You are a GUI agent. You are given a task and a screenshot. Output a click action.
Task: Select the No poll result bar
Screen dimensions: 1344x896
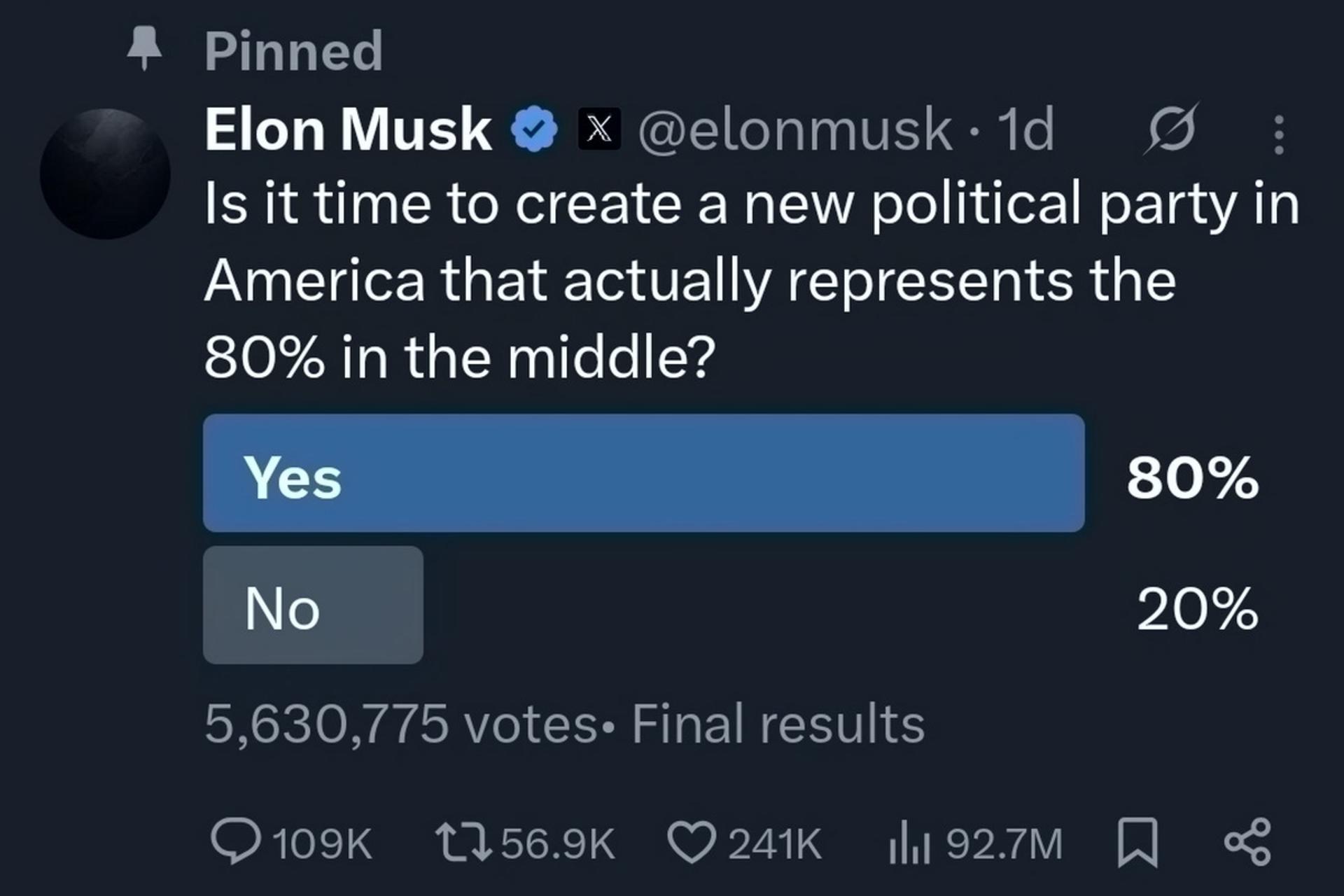(313, 605)
